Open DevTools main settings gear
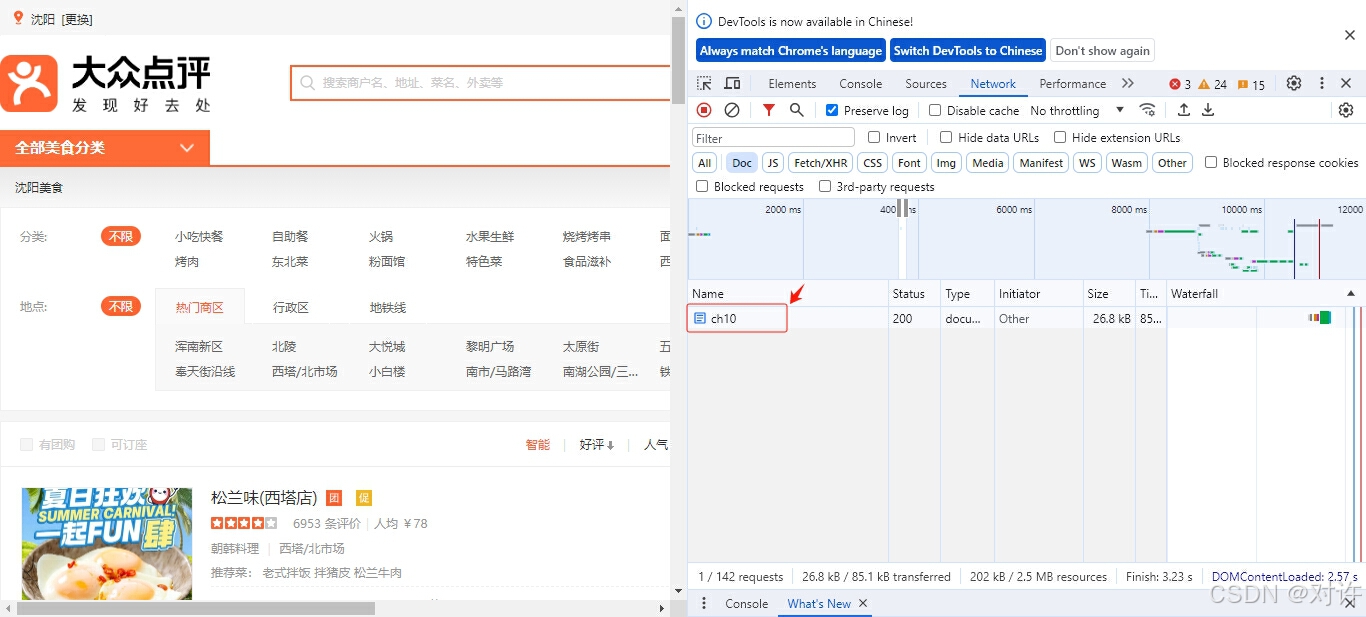This screenshot has height=617, width=1366. click(x=1294, y=83)
